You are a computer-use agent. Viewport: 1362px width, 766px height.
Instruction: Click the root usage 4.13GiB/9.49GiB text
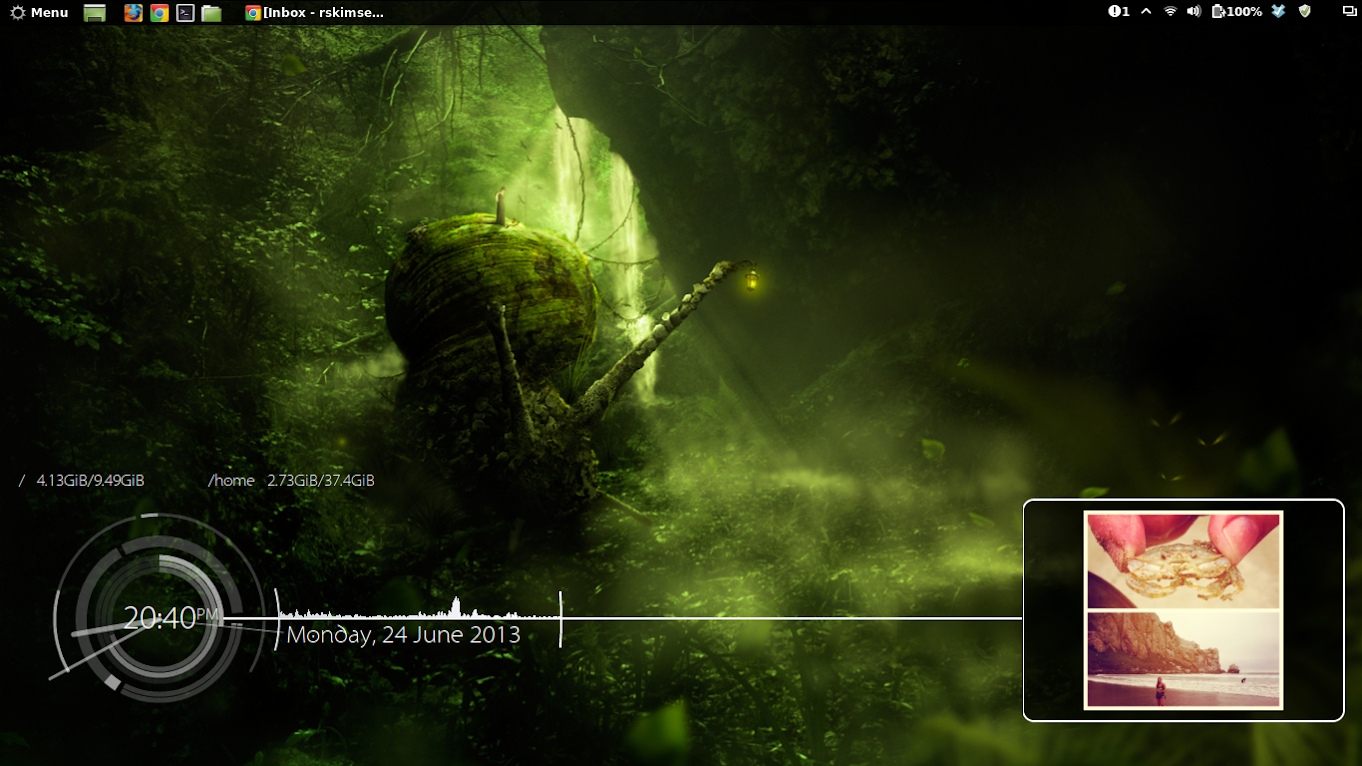[90, 481]
